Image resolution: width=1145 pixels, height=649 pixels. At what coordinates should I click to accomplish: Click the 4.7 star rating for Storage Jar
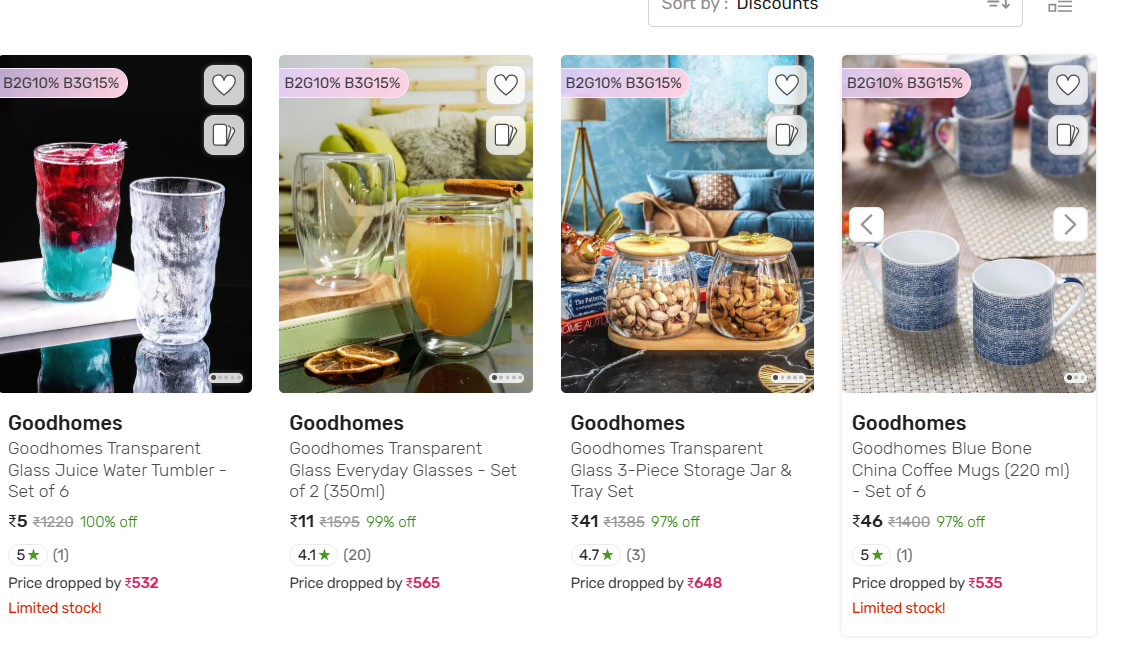click(x=595, y=555)
